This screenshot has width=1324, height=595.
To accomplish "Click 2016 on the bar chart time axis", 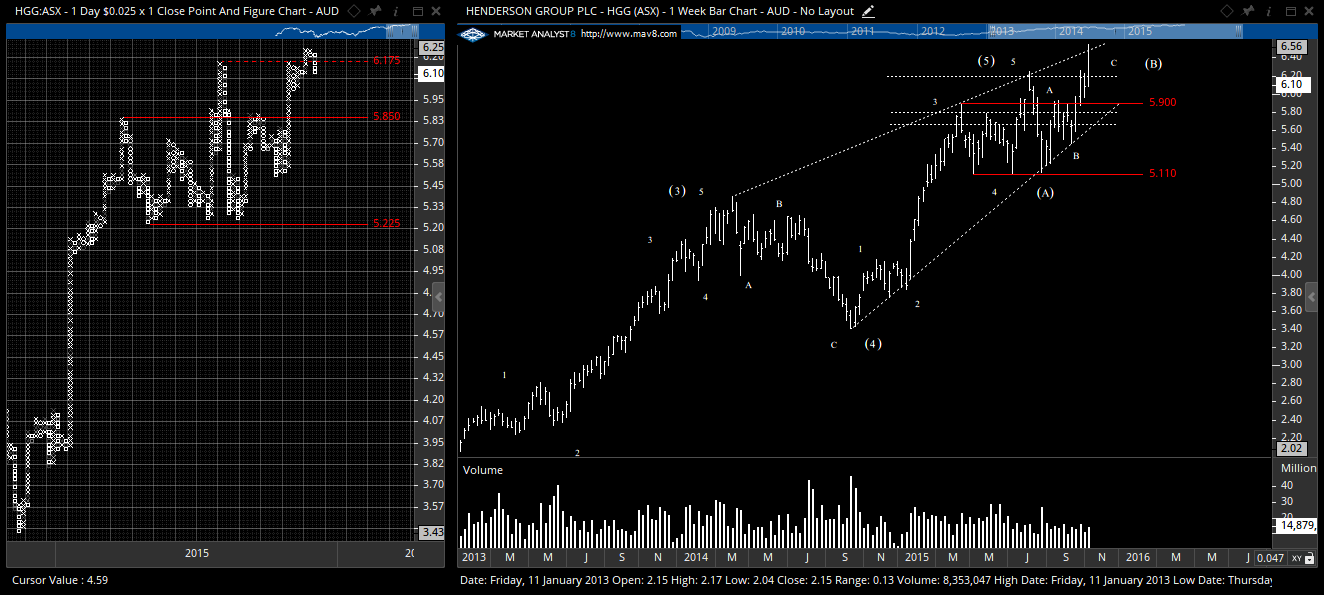I will 1138,556.
